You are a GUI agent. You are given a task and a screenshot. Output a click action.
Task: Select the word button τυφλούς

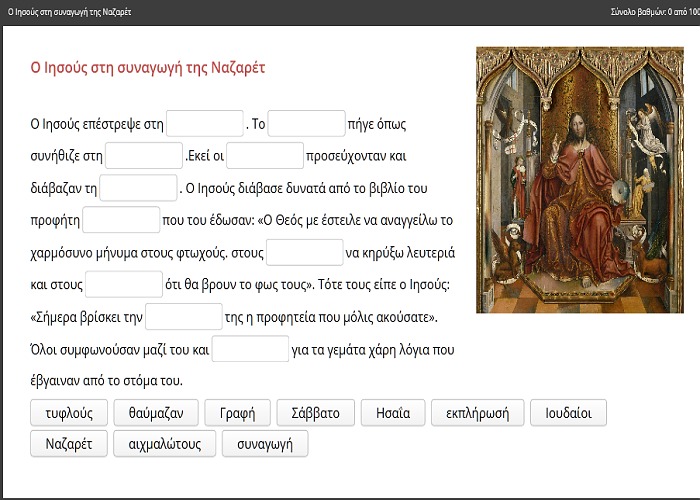click(x=69, y=413)
